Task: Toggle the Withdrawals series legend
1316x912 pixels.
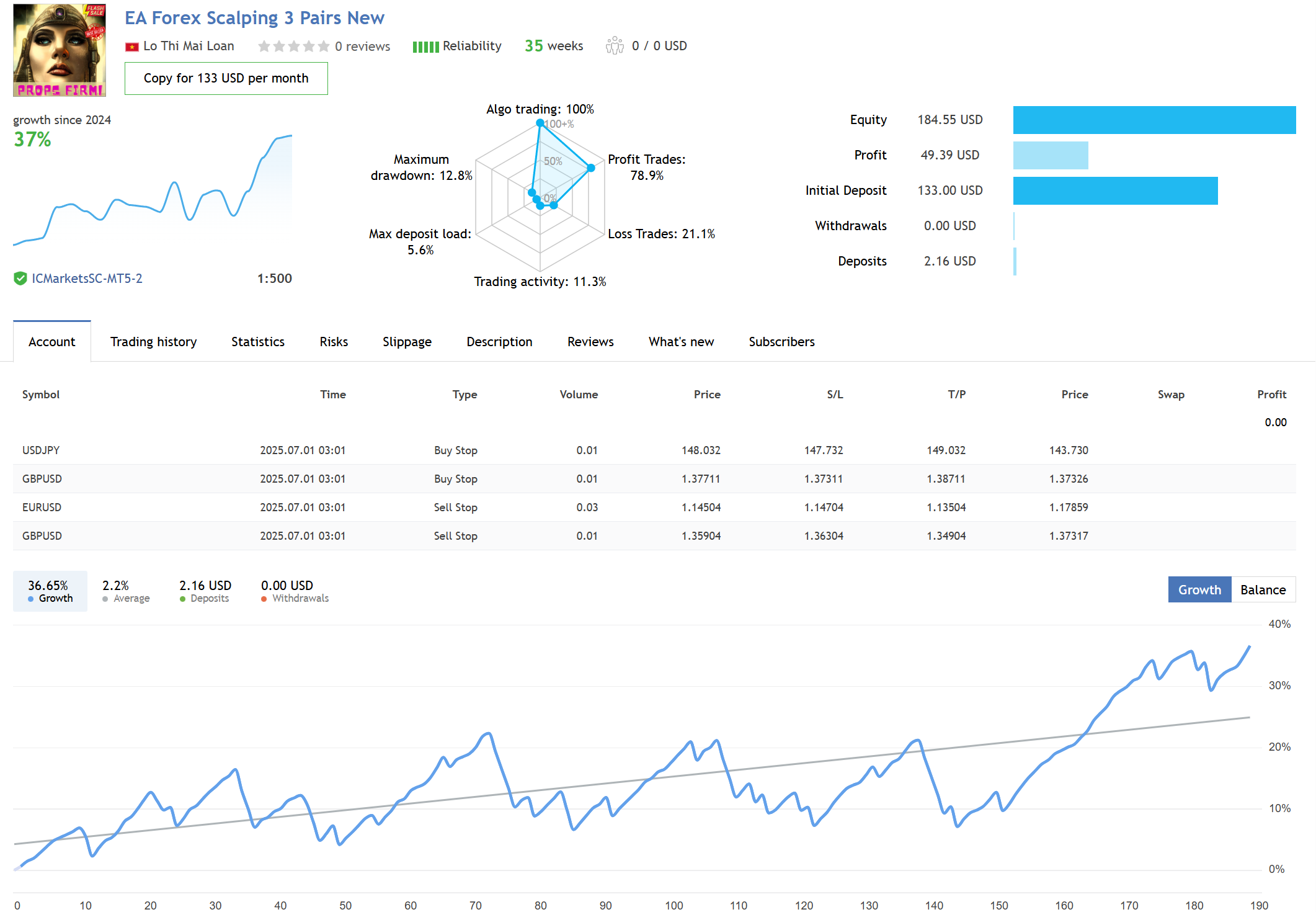Action: pos(295,591)
